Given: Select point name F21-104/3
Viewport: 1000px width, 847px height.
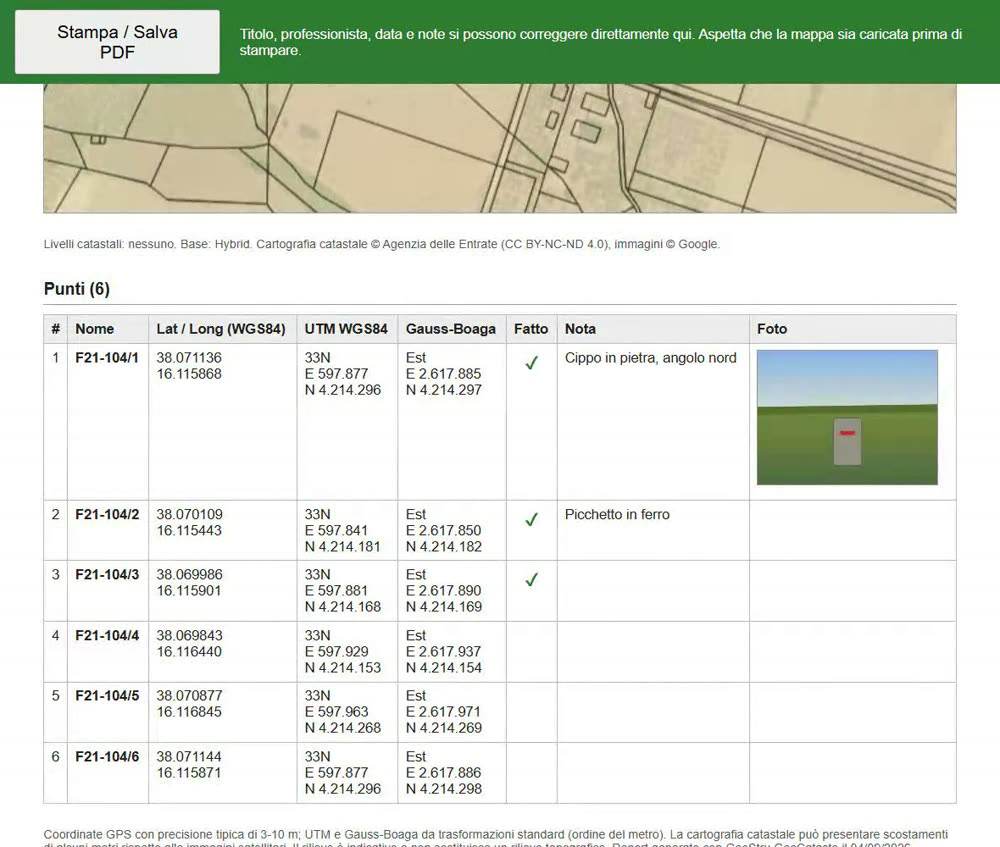Looking at the screenshot, I should 107,575.
